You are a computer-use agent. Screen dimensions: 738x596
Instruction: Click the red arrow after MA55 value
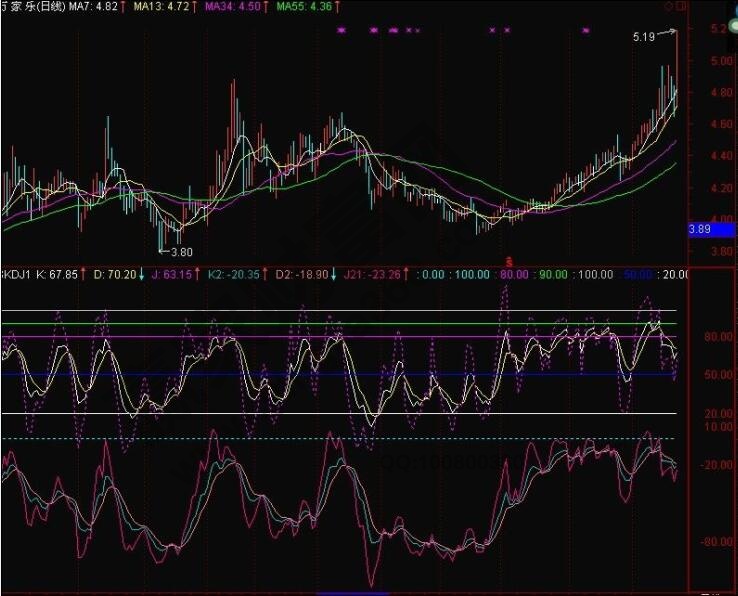(x=339, y=7)
